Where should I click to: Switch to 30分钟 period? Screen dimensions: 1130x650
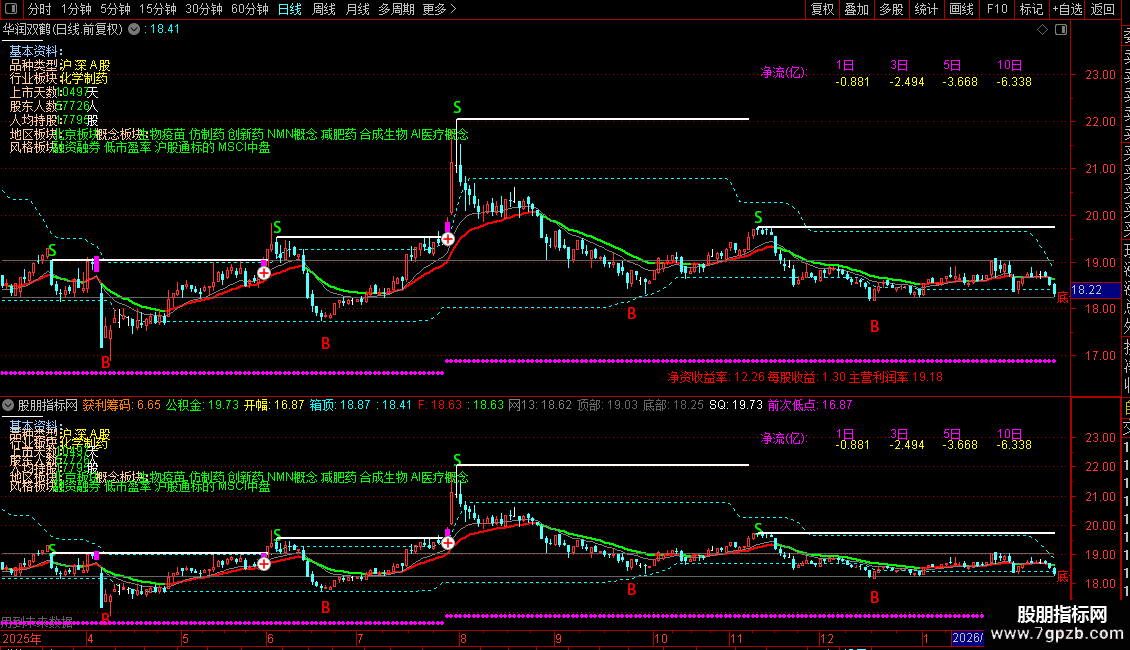click(204, 9)
